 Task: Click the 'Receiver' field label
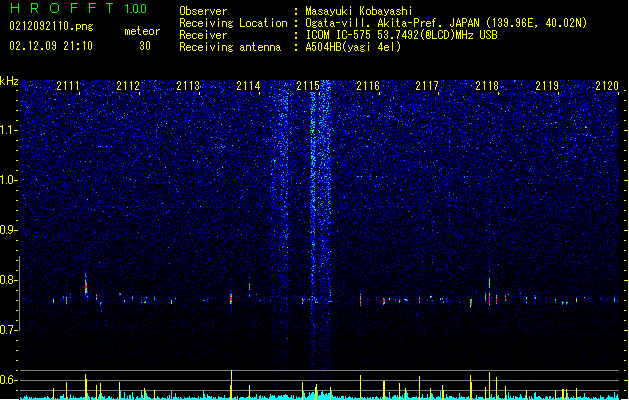pos(203,35)
